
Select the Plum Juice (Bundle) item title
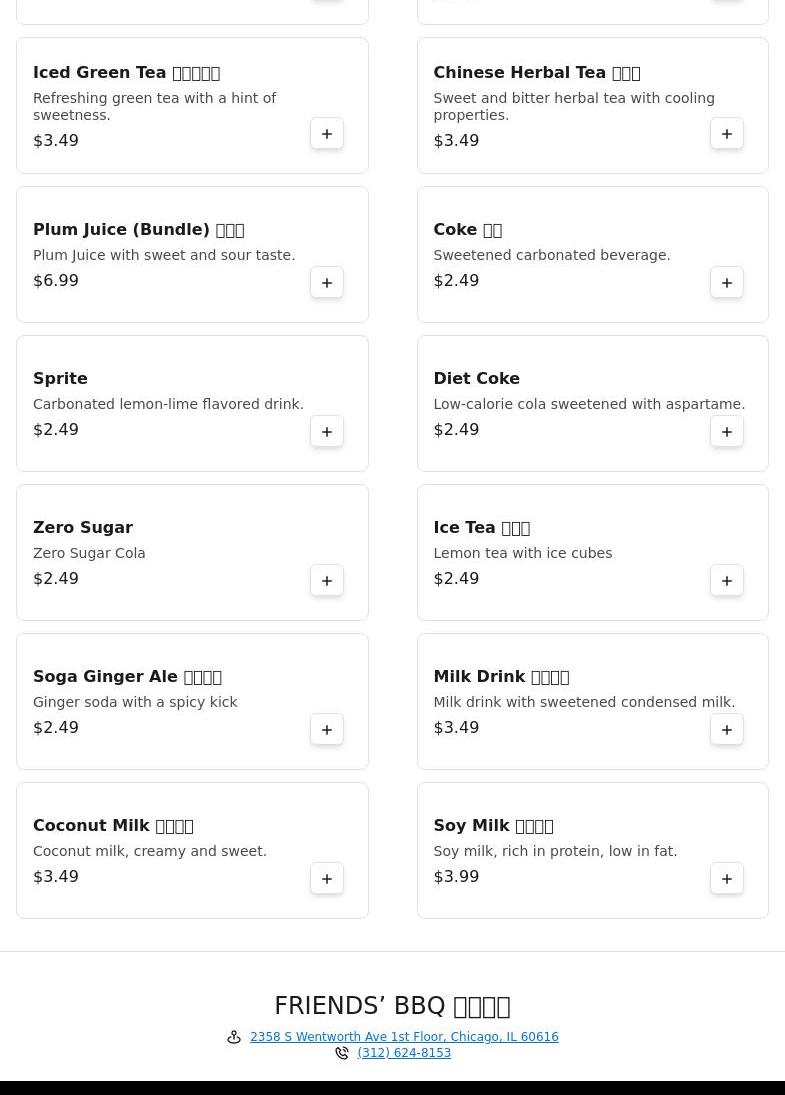tap(138, 230)
